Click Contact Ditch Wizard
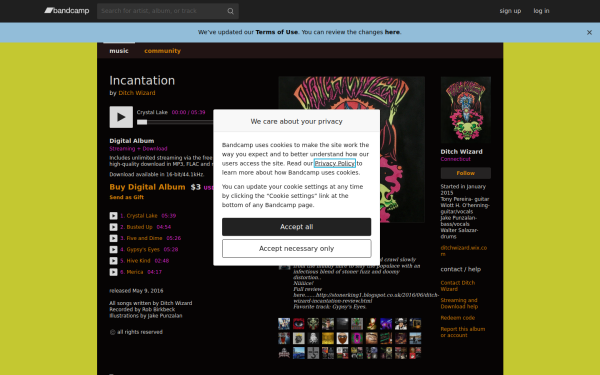 coord(458,286)
